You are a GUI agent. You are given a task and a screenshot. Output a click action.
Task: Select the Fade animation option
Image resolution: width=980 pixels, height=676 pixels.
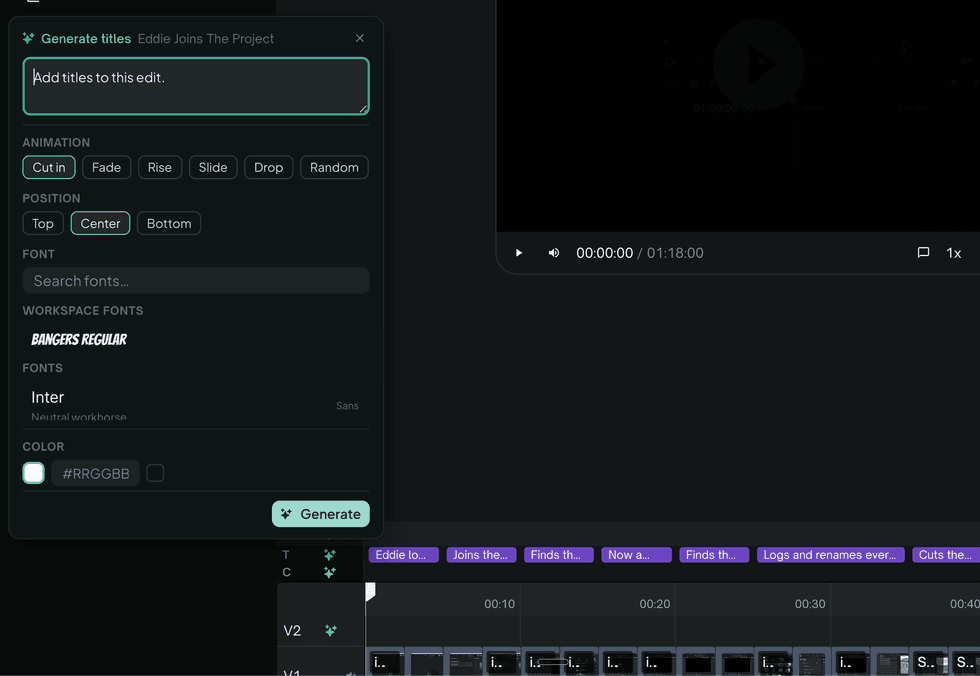pyautogui.click(x=106, y=167)
